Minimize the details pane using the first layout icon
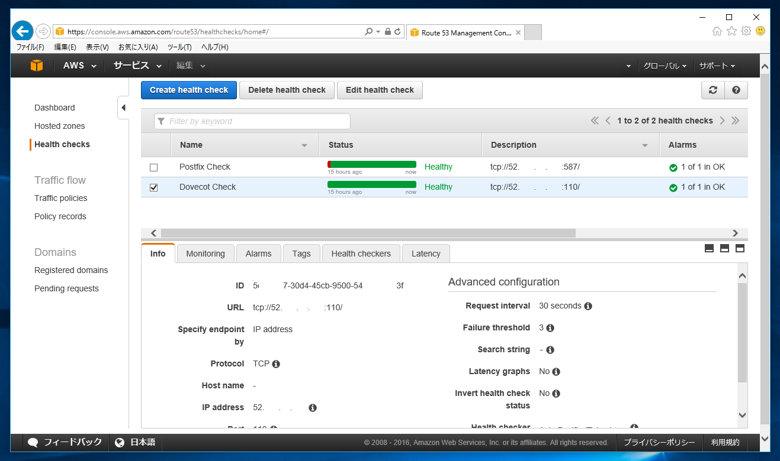 [709, 248]
